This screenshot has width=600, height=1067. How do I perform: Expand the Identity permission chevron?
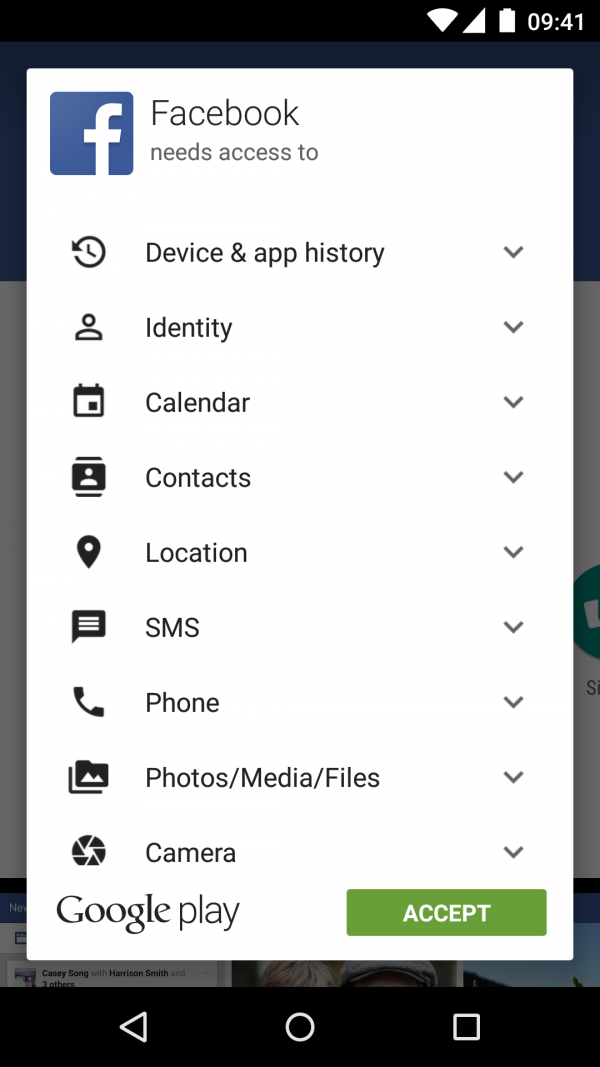[513, 327]
